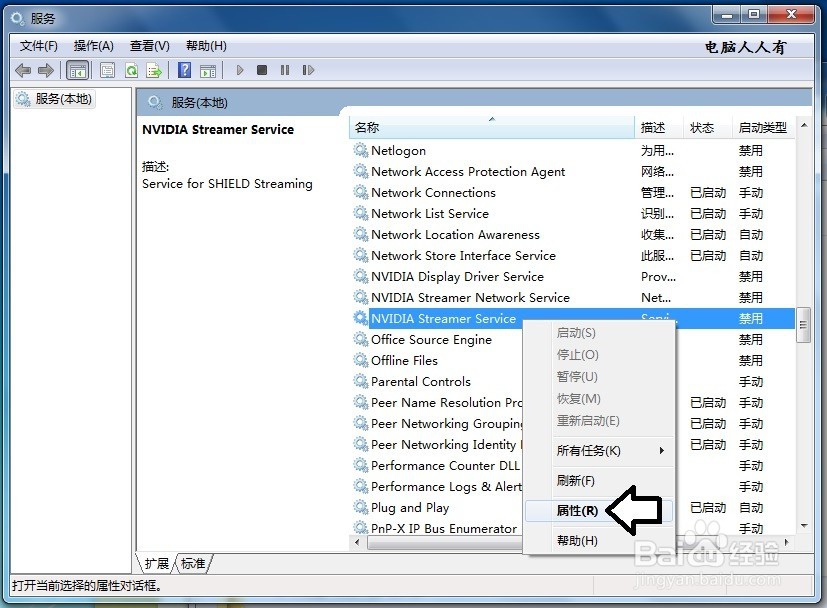Viewport: 827px width, 608px height.
Task: Toggle the show/hide console tree icon
Action: pyautogui.click(x=78, y=70)
